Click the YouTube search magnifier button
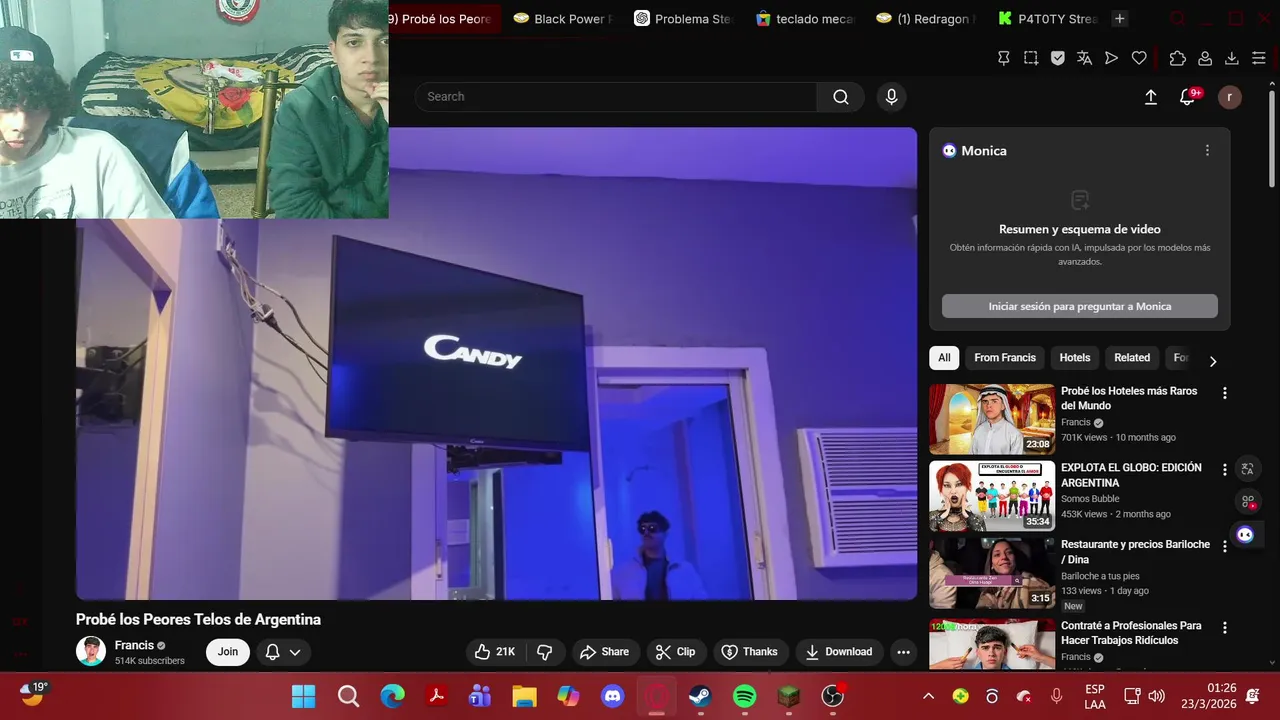 pyautogui.click(x=841, y=97)
